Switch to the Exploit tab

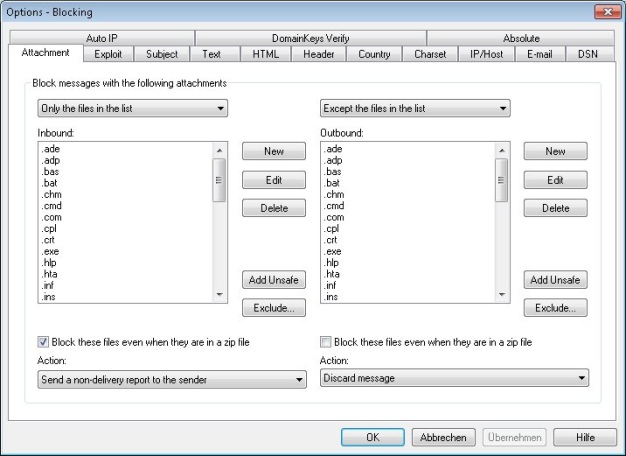point(108,54)
